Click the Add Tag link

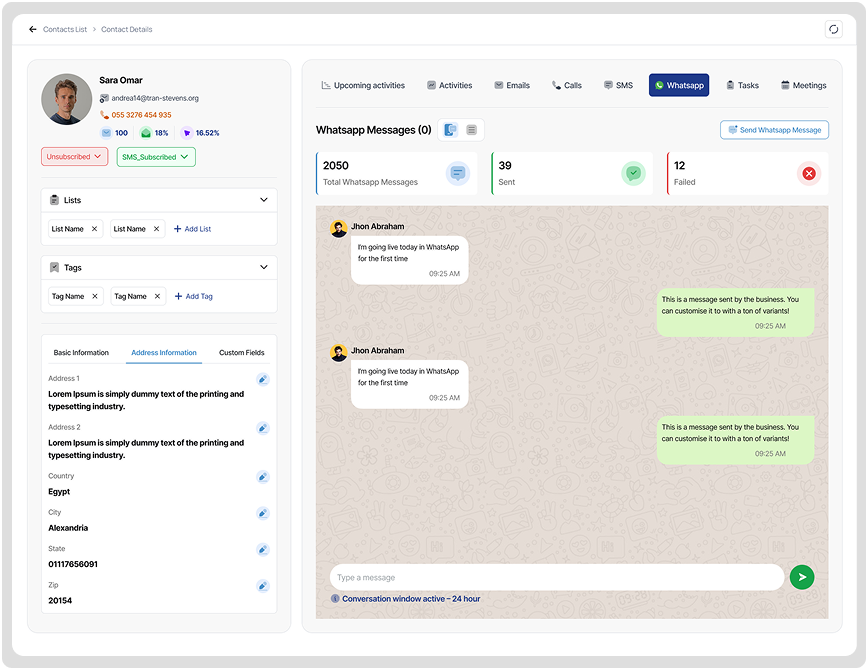click(x=193, y=296)
